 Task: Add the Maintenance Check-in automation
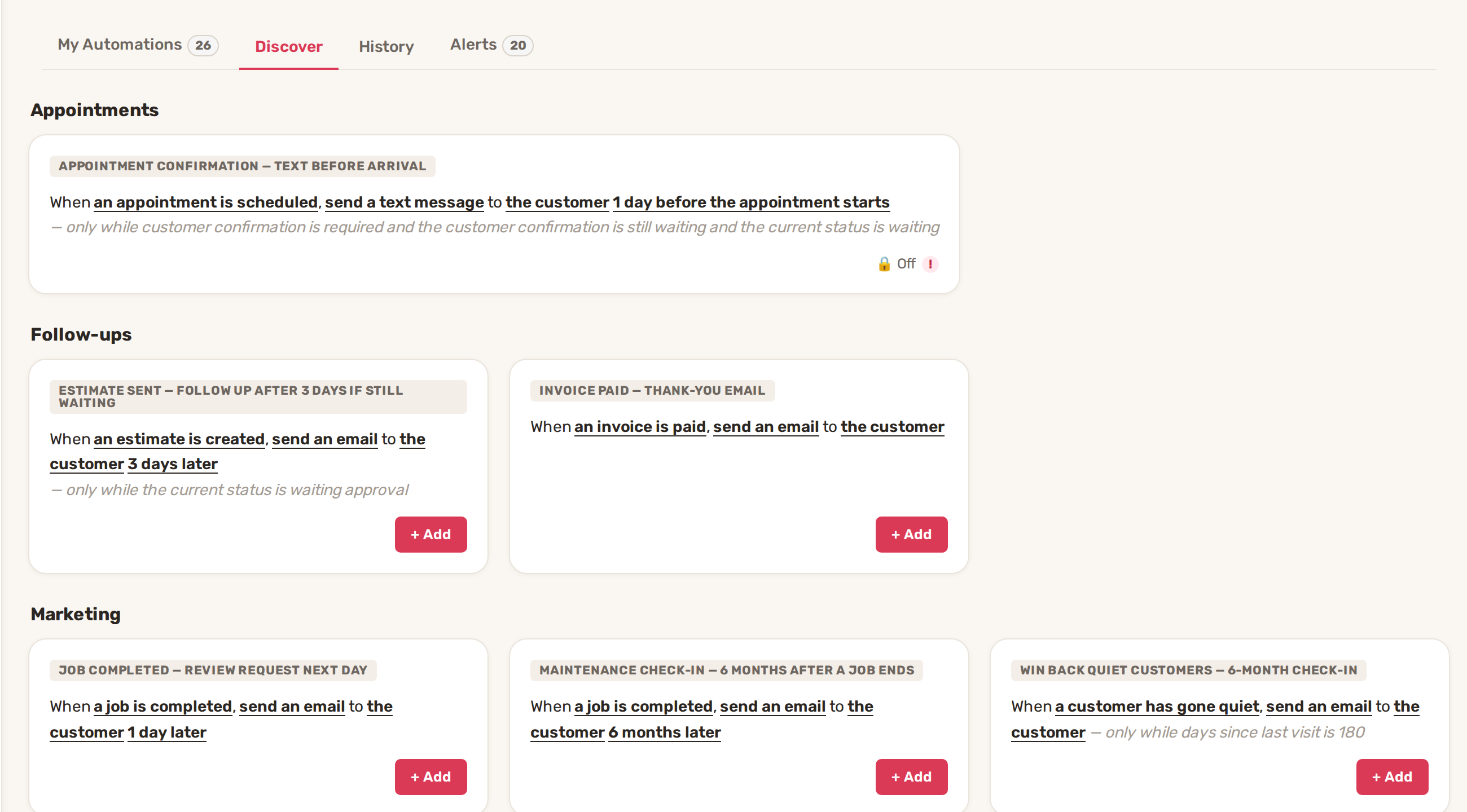coord(911,776)
